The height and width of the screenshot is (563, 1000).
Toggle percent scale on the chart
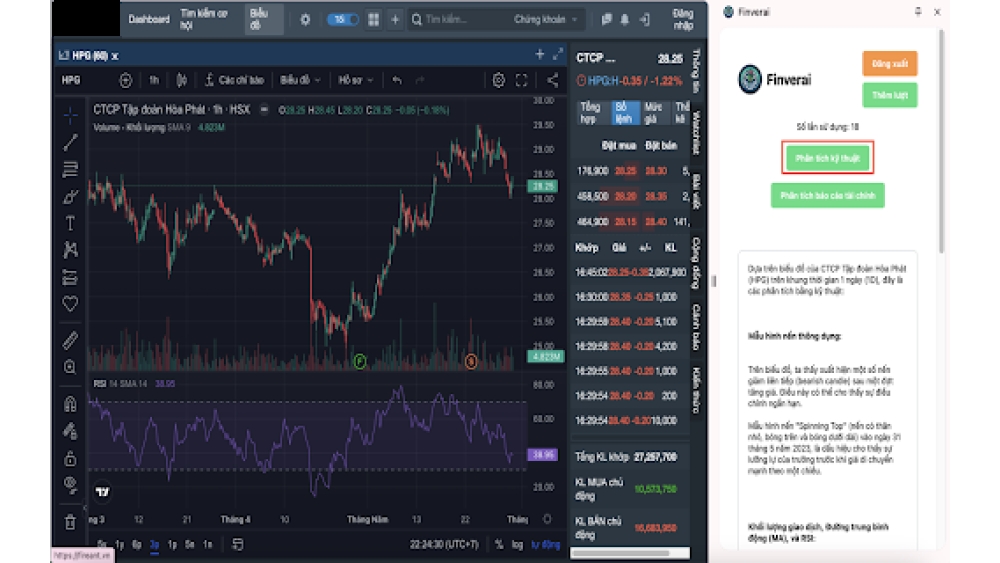(x=499, y=545)
